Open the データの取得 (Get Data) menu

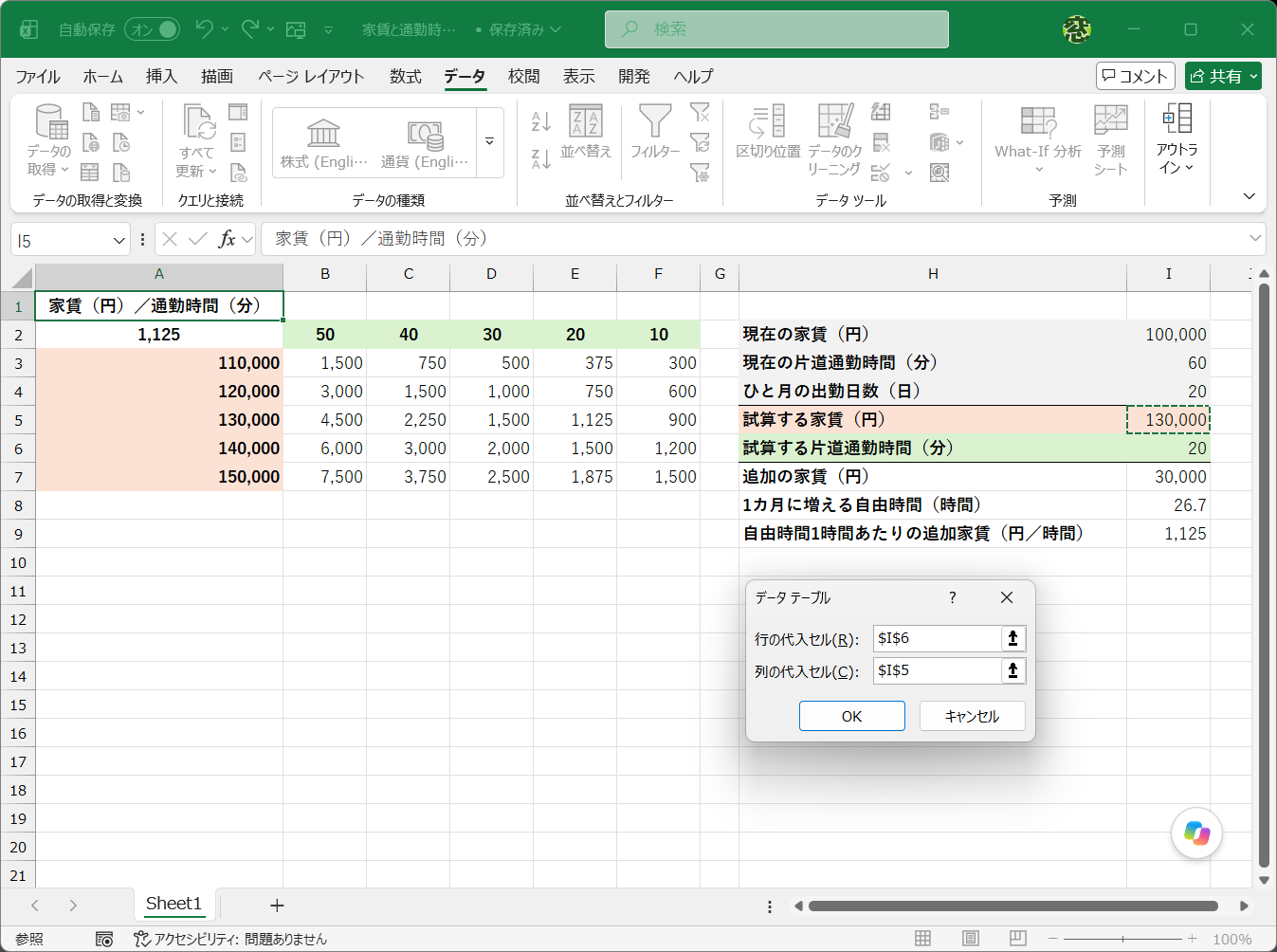pyautogui.click(x=48, y=140)
